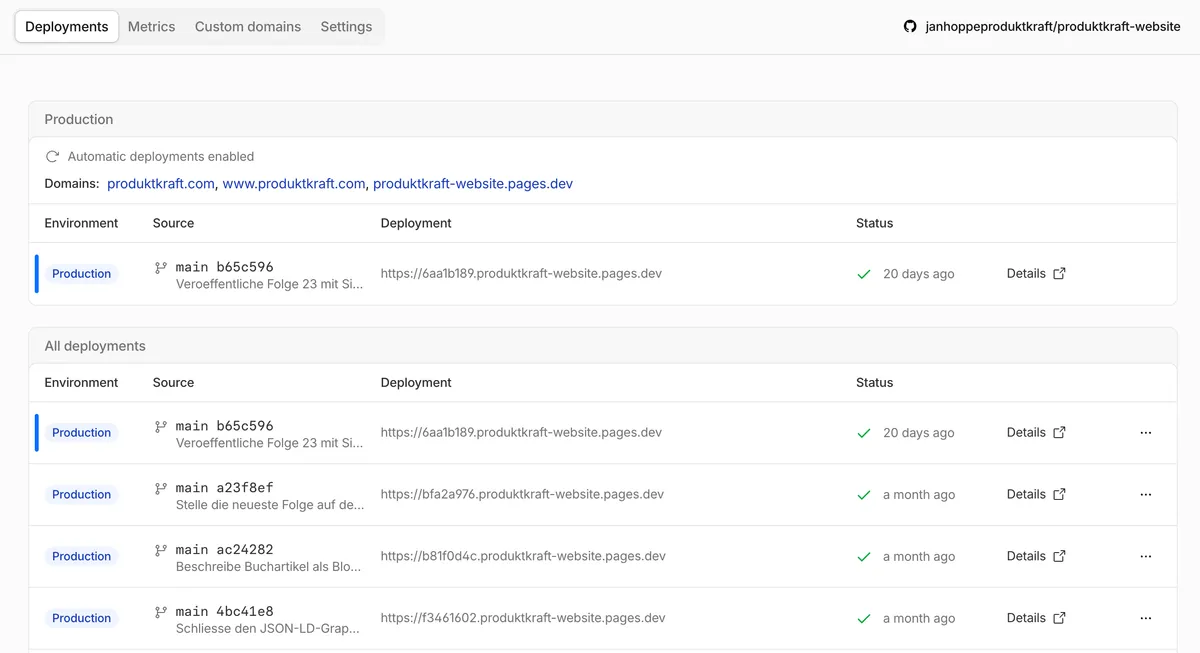Screen dimensions: 1200x653
Task: Open the Deployments tab
Action: [66, 27]
